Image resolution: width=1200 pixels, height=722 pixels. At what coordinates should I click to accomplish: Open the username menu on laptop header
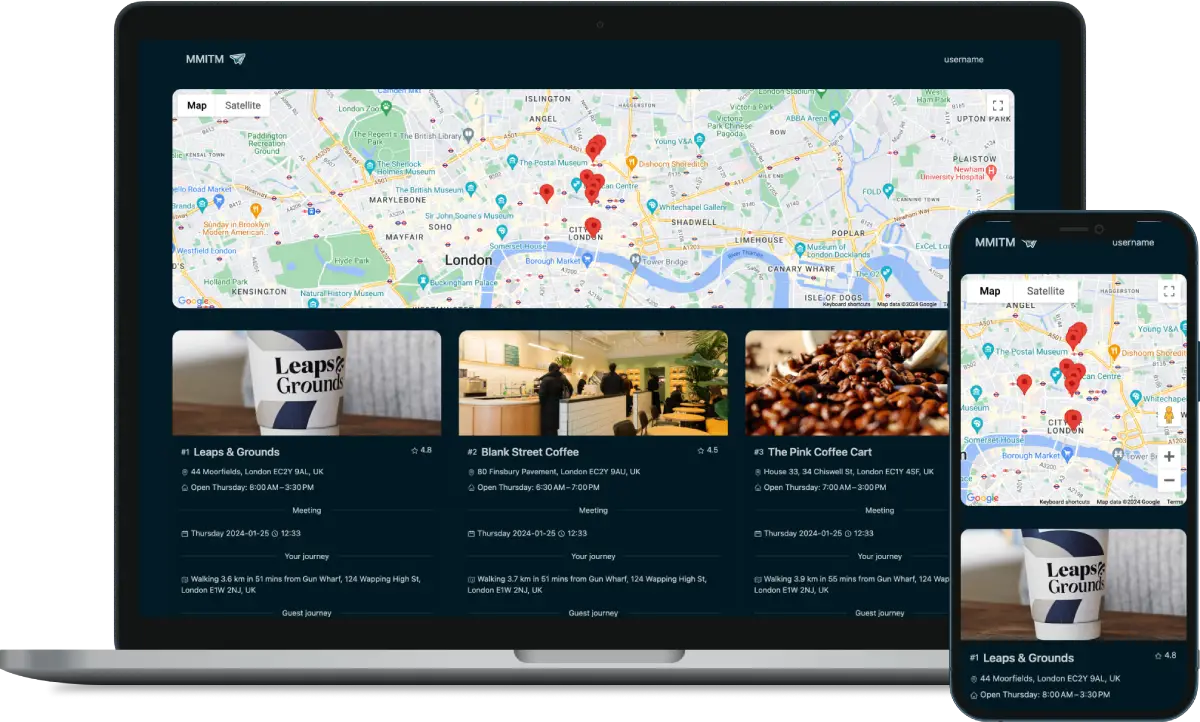pyautogui.click(x=963, y=60)
